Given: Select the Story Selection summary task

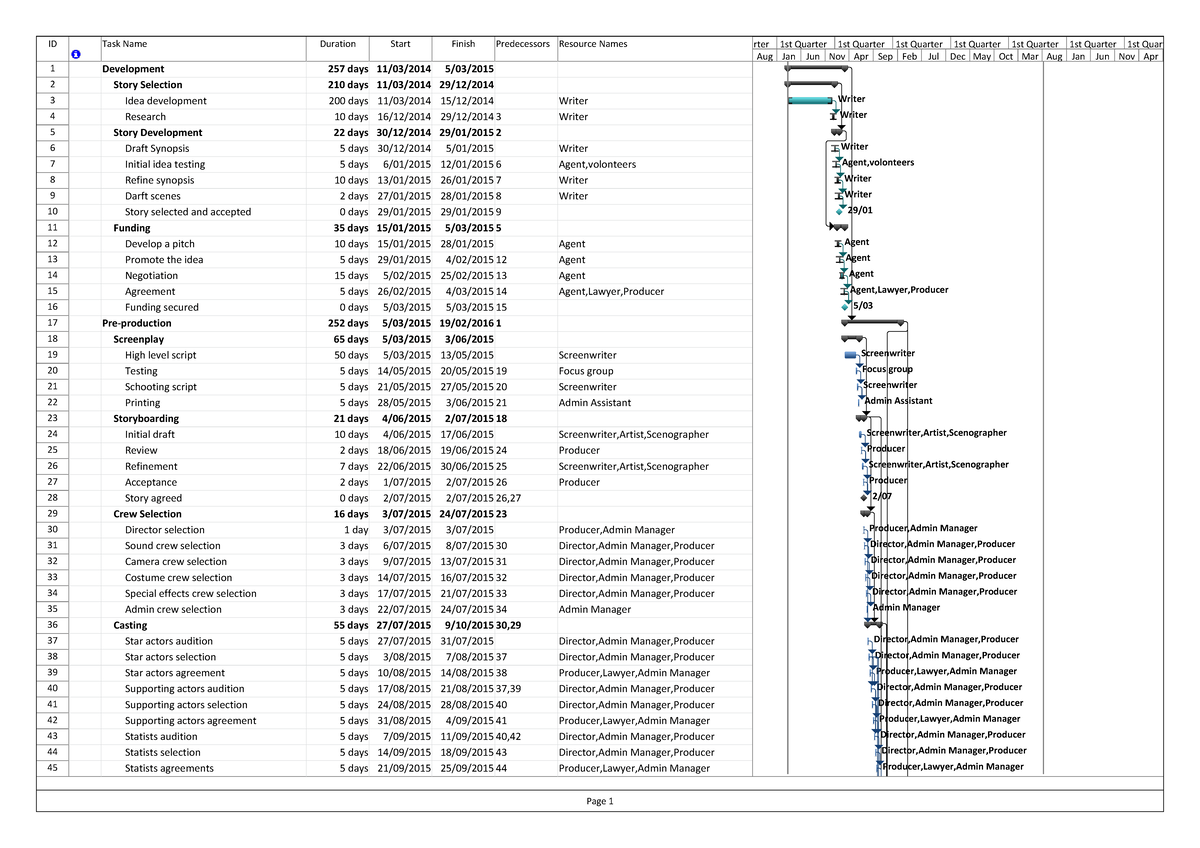Looking at the screenshot, I should point(148,85).
